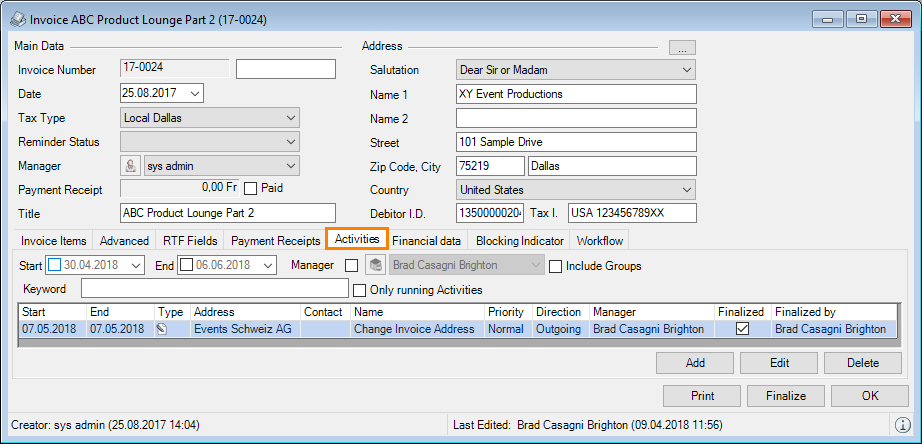Screen dimensions: 922x444
Task: Check Only running Activities option
Action: (361, 290)
